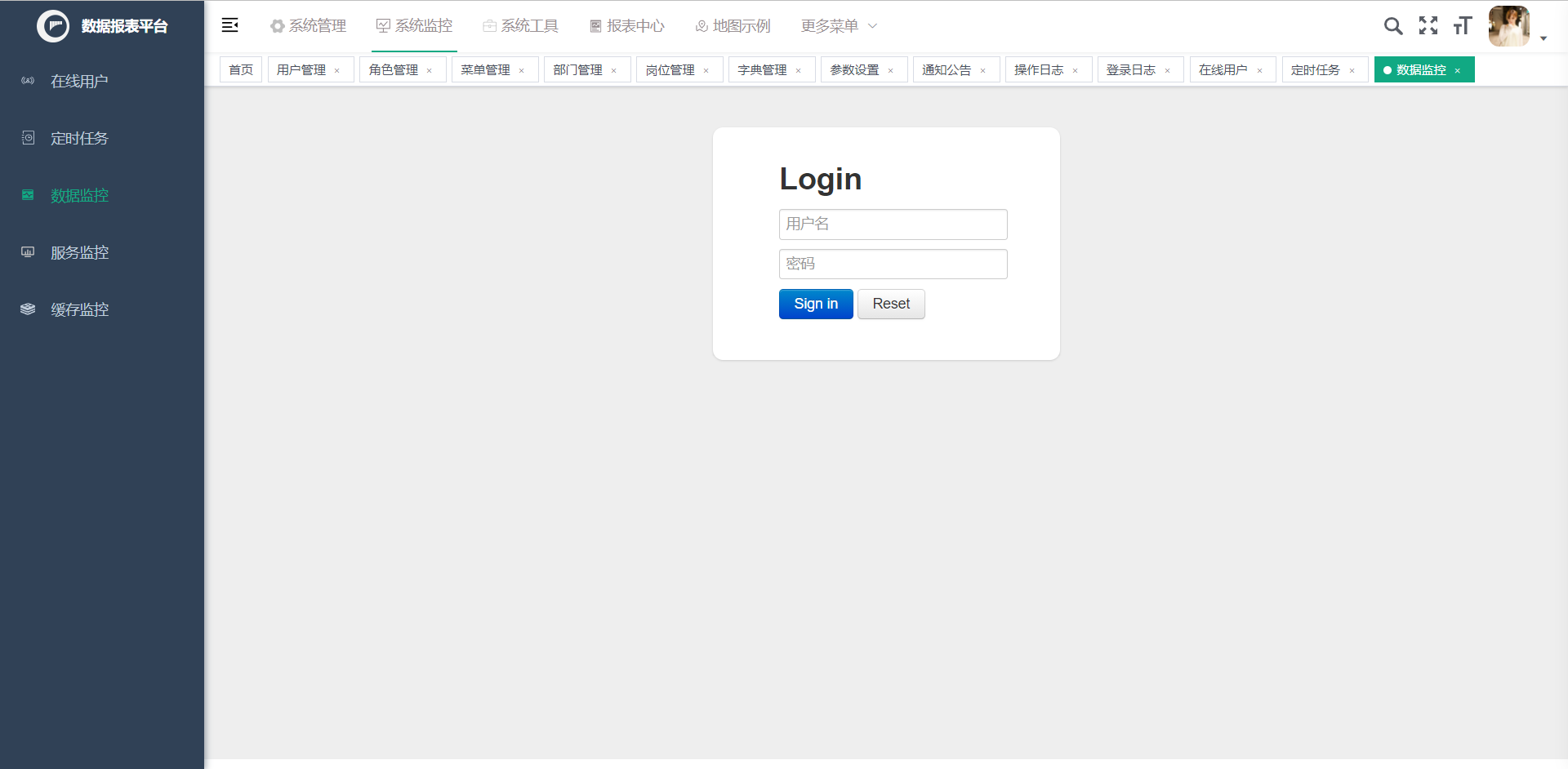The height and width of the screenshot is (769, 1568).
Task: Click the 数据报表平台 logo icon
Action: pos(53,25)
